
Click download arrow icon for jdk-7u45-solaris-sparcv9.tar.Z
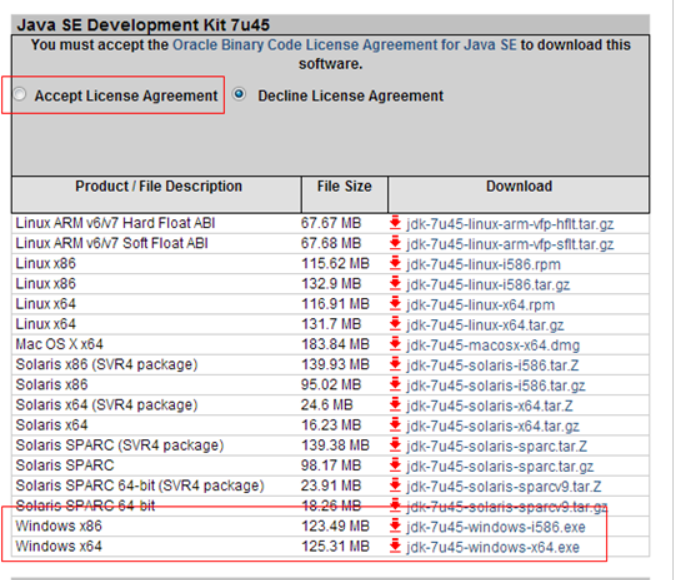click(395, 486)
